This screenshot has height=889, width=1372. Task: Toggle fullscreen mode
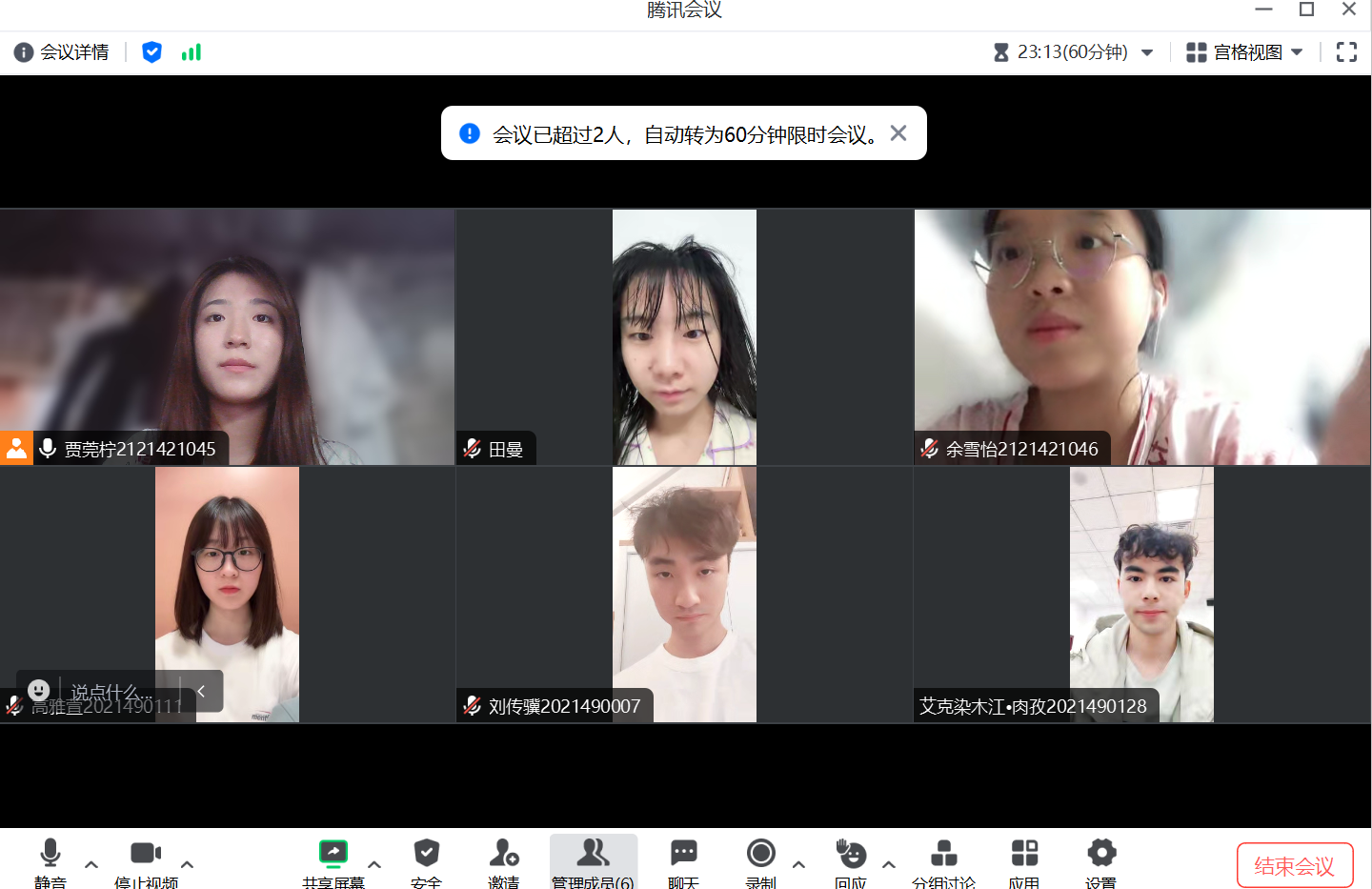point(1346,52)
